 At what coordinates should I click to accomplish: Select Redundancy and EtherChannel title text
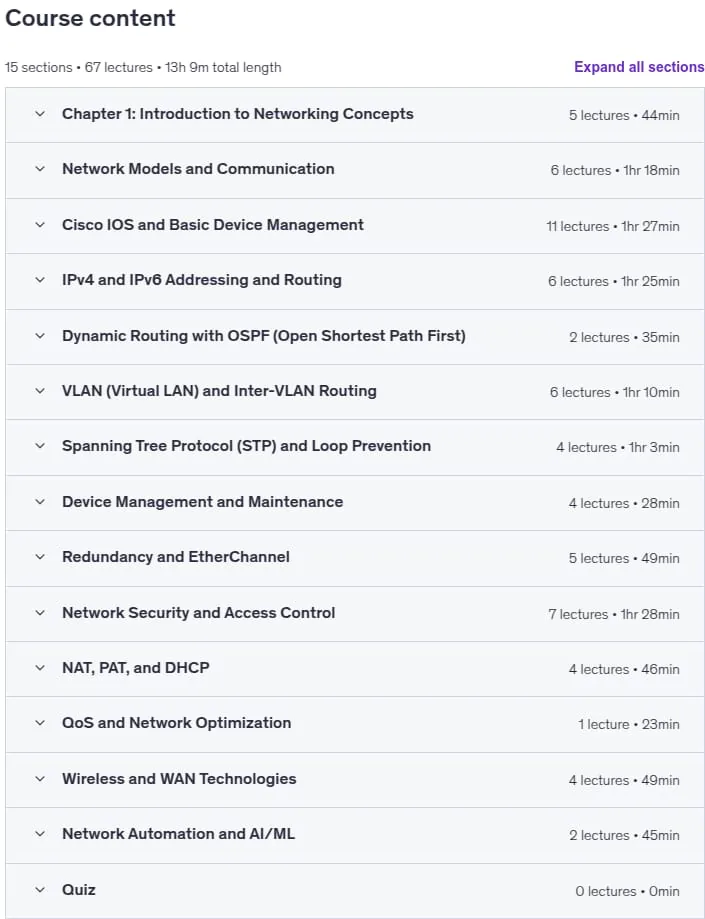176,557
